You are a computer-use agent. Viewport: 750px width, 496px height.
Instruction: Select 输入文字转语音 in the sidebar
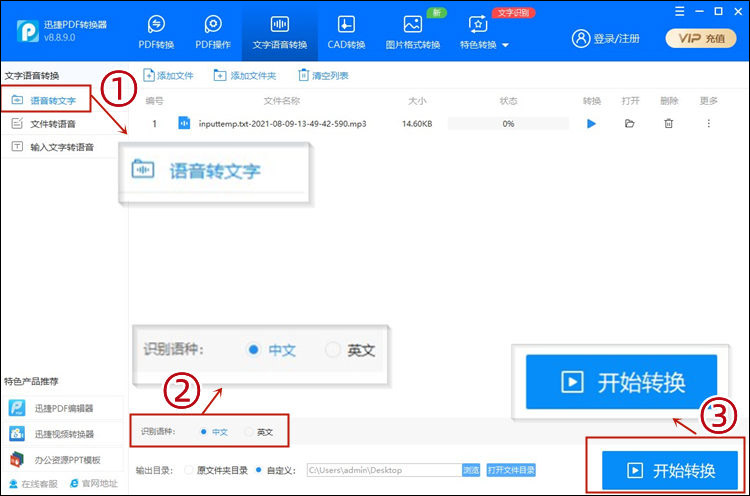tap(53, 146)
